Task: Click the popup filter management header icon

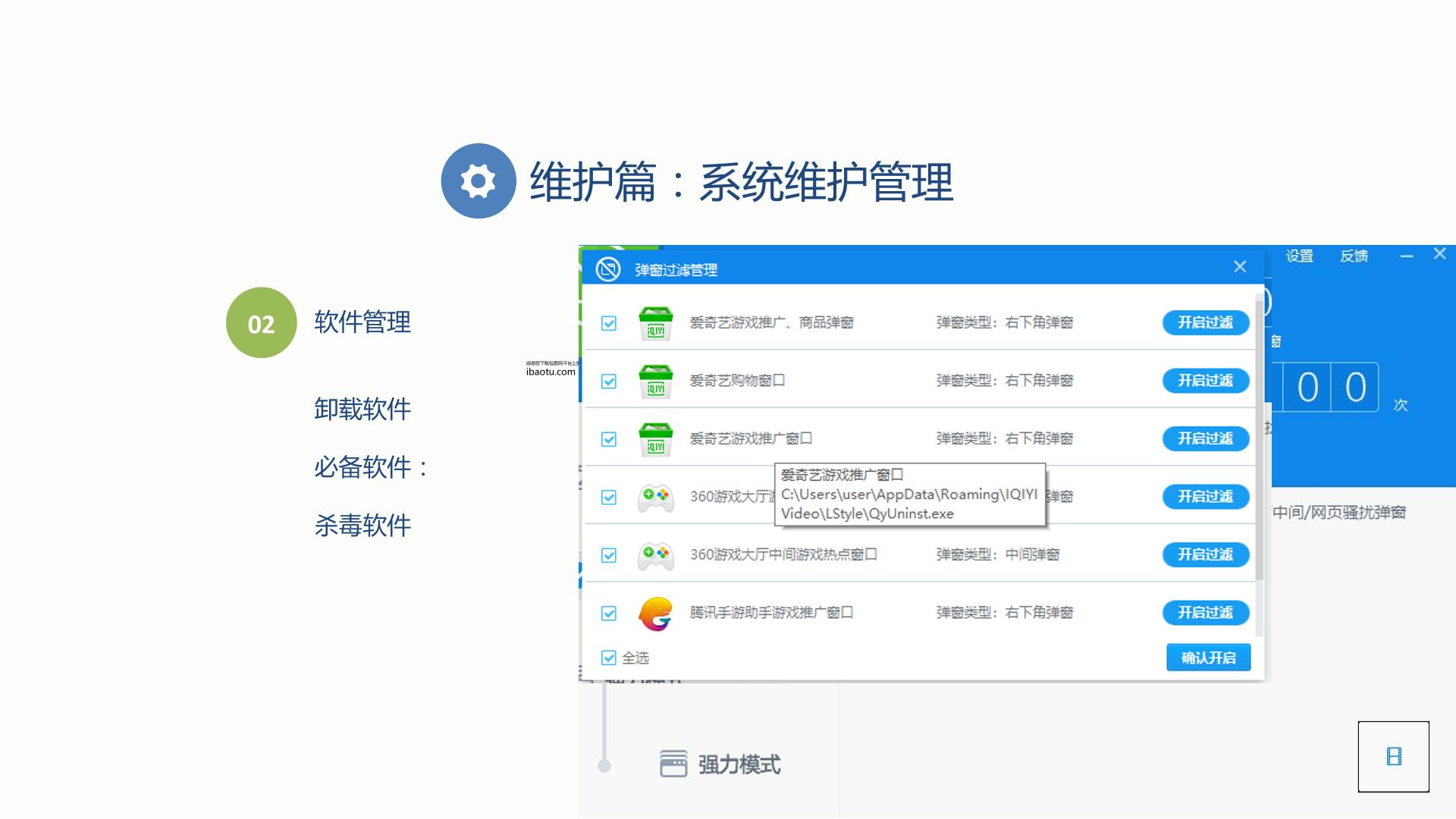Action: tap(608, 269)
